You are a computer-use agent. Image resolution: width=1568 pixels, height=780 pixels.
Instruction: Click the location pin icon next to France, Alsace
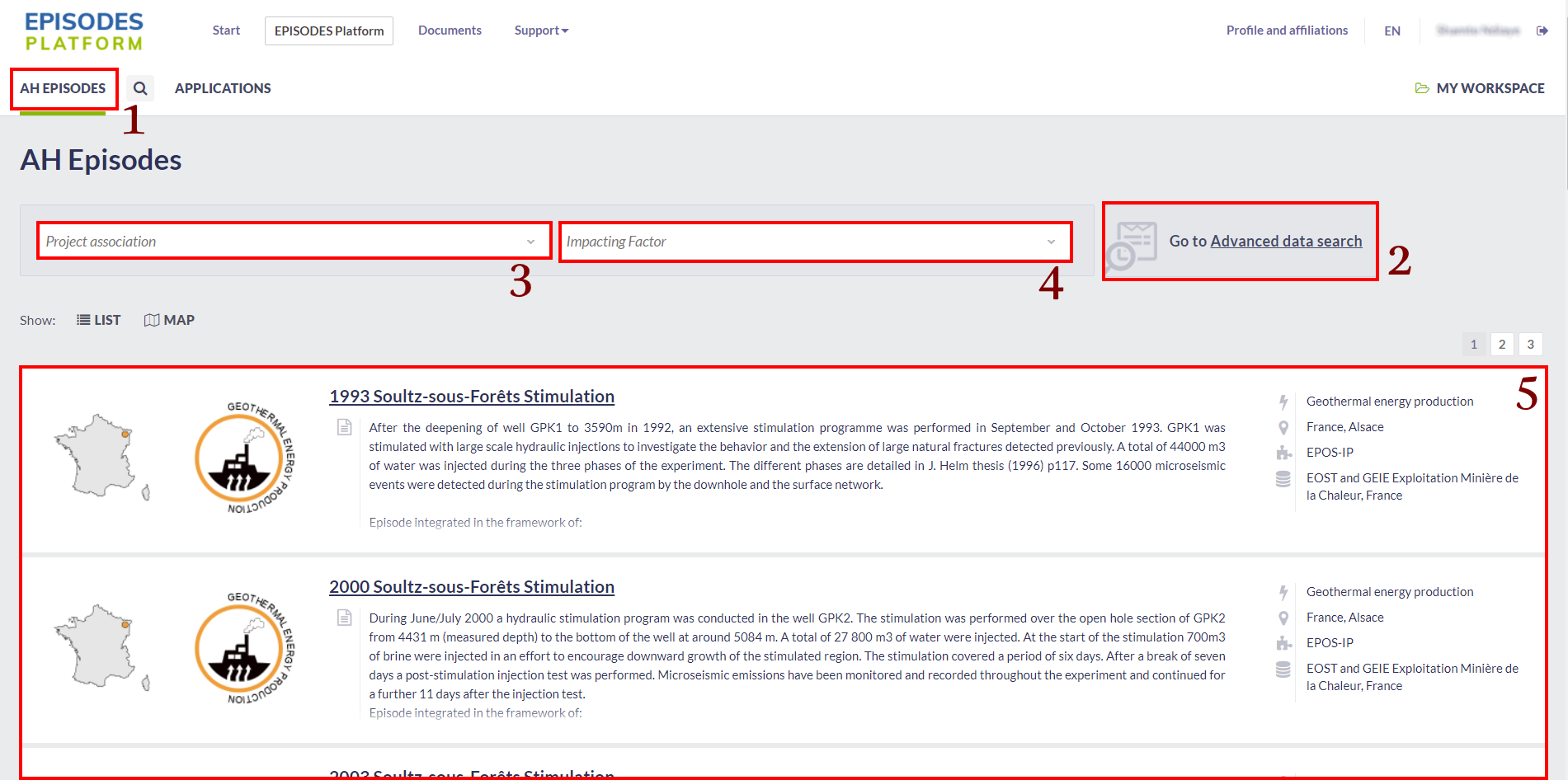[1283, 427]
